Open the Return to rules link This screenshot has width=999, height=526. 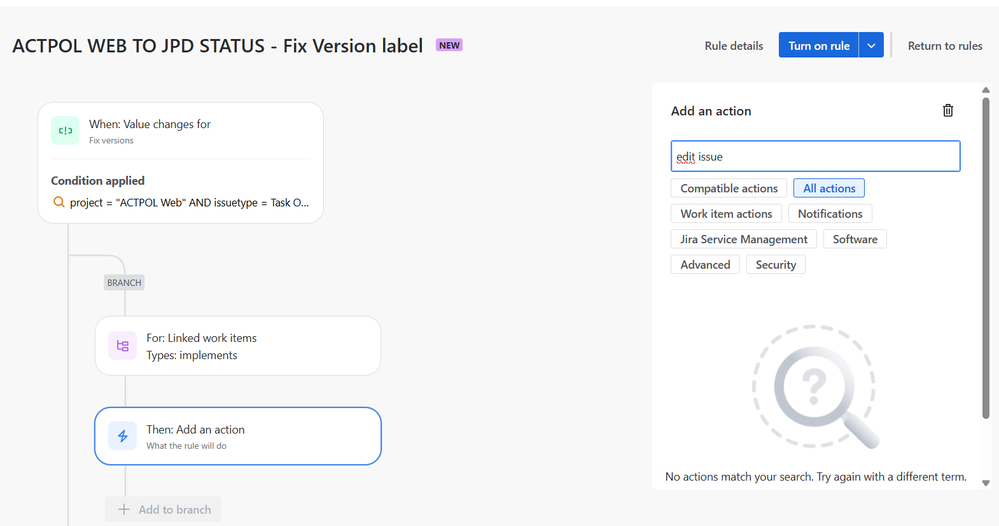[945, 46]
